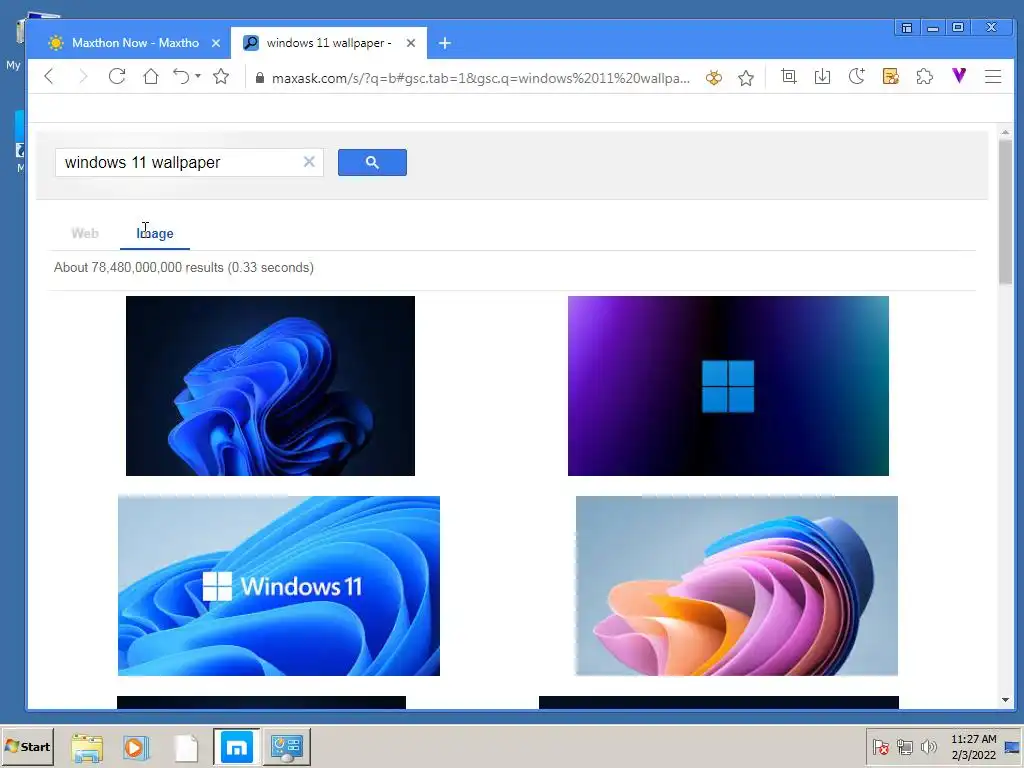
Task: Open the Maxnote notes icon
Action: pos(891,76)
